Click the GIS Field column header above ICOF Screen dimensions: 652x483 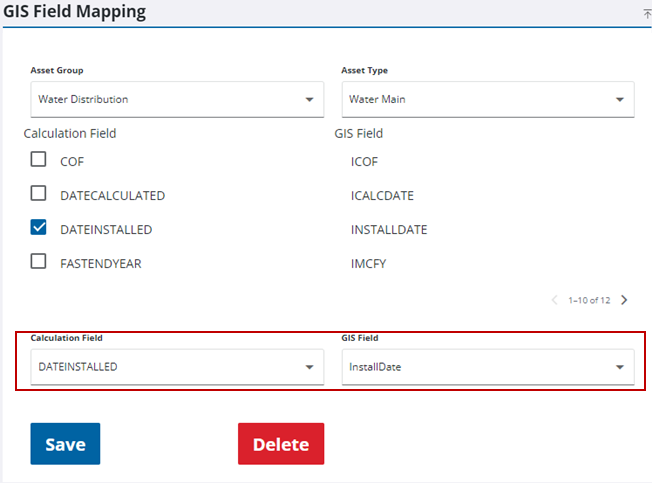[x=358, y=133]
